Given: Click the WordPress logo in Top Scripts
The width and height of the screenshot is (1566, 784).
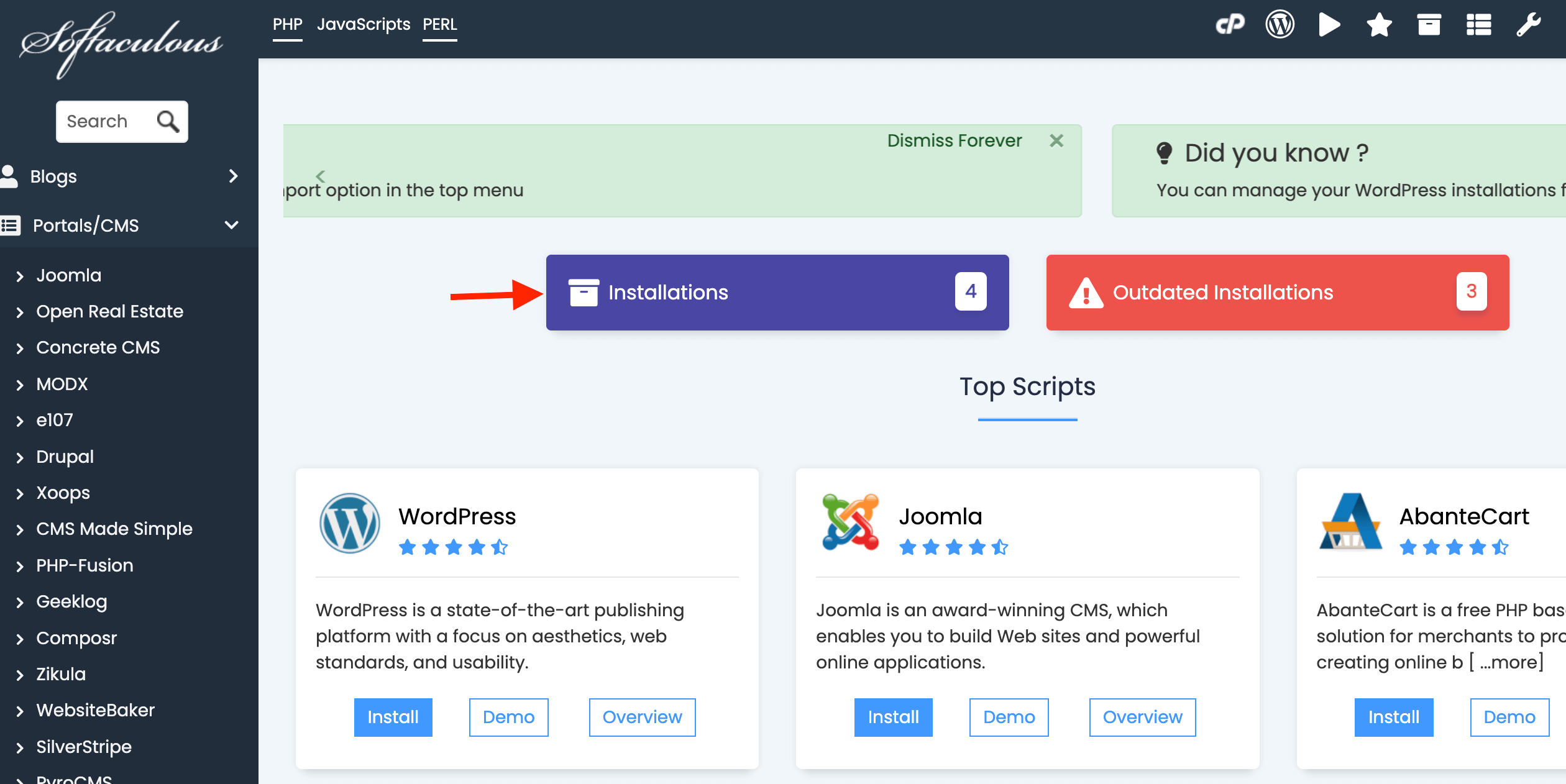Looking at the screenshot, I should [x=350, y=523].
